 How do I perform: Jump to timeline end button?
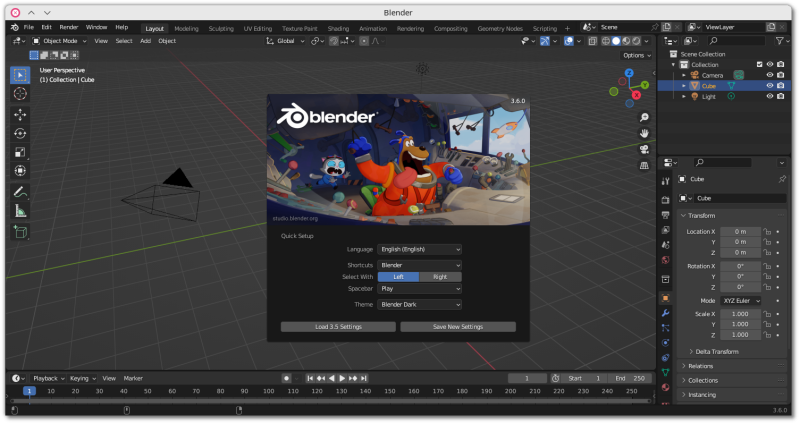364,379
